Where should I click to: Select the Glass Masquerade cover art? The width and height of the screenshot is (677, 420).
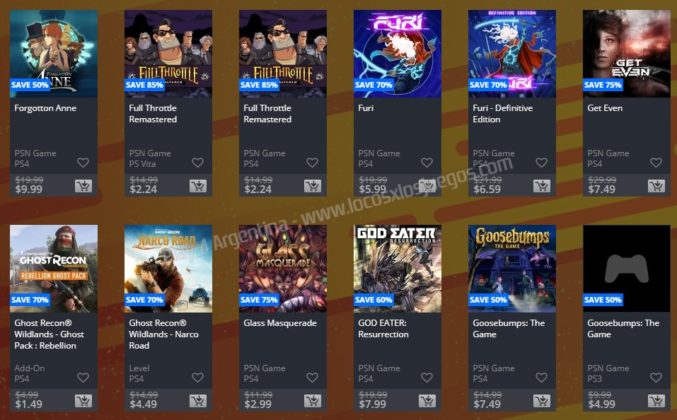pyautogui.click(x=283, y=268)
